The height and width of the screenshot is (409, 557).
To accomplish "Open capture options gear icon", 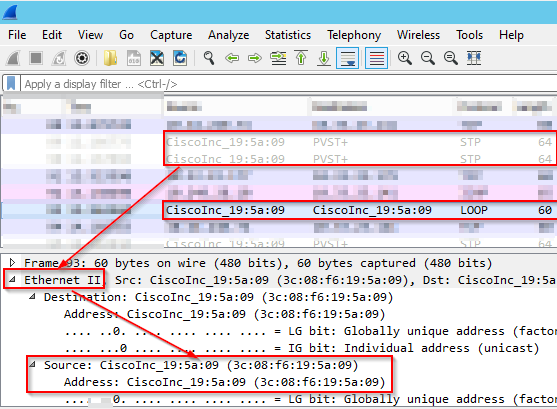I will pyautogui.click(x=82, y=58).
